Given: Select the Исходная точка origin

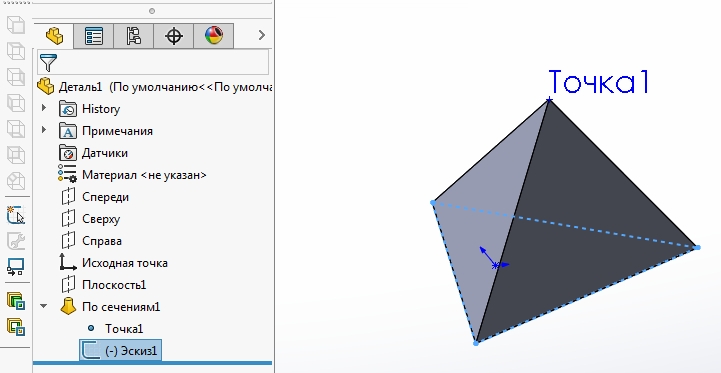Looking at the screenshot, I should pos(125,263).
